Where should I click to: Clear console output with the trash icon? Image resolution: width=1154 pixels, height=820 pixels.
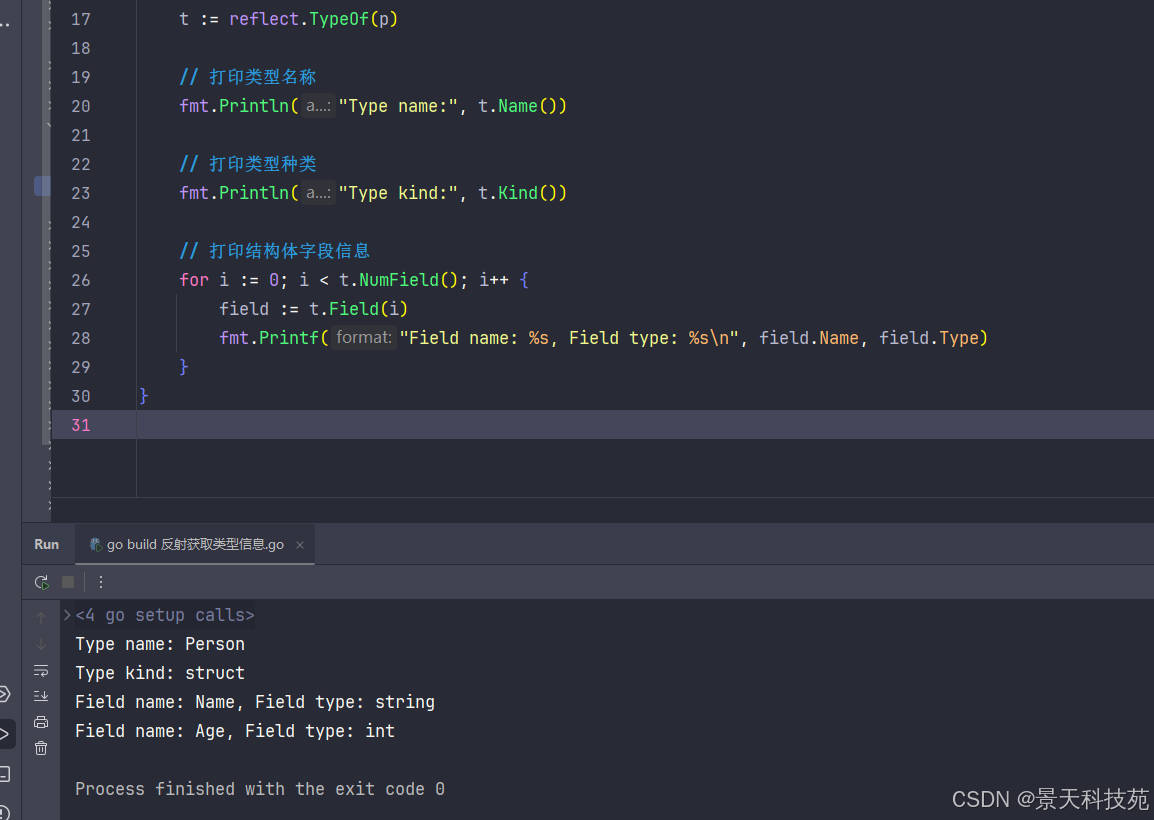[41, 747]
